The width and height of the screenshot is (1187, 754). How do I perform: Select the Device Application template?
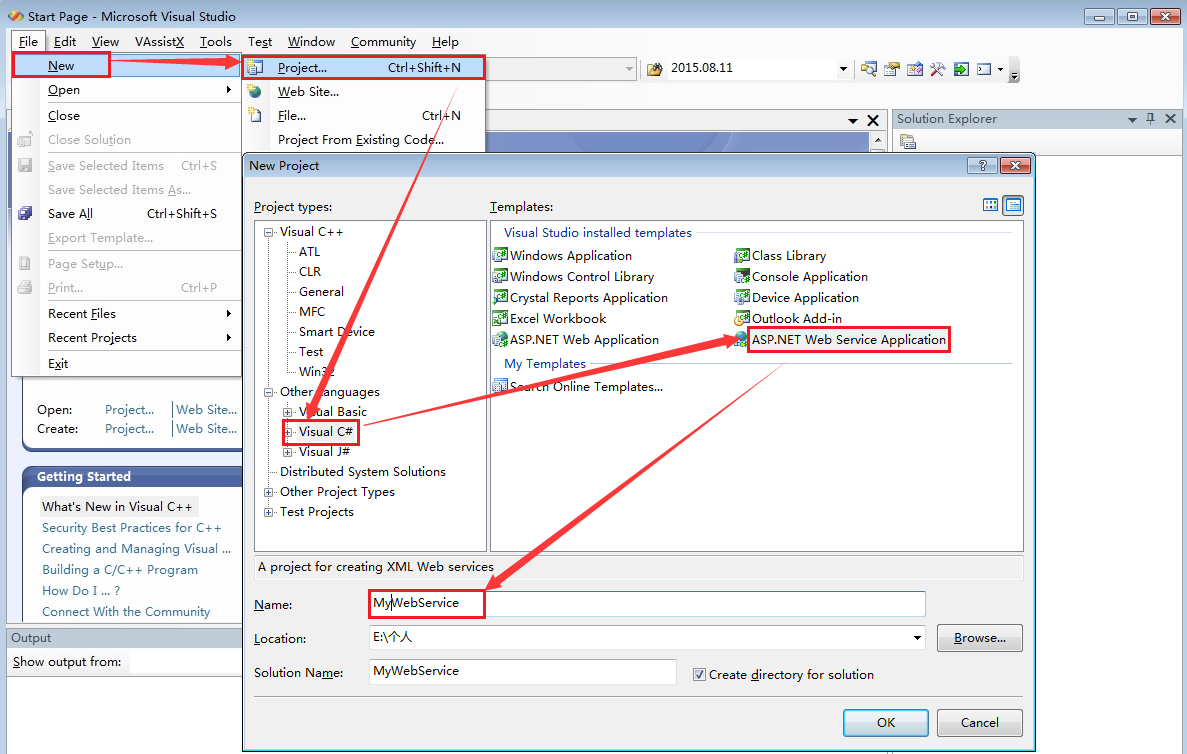pyautogui.click(x=796, y=298)
